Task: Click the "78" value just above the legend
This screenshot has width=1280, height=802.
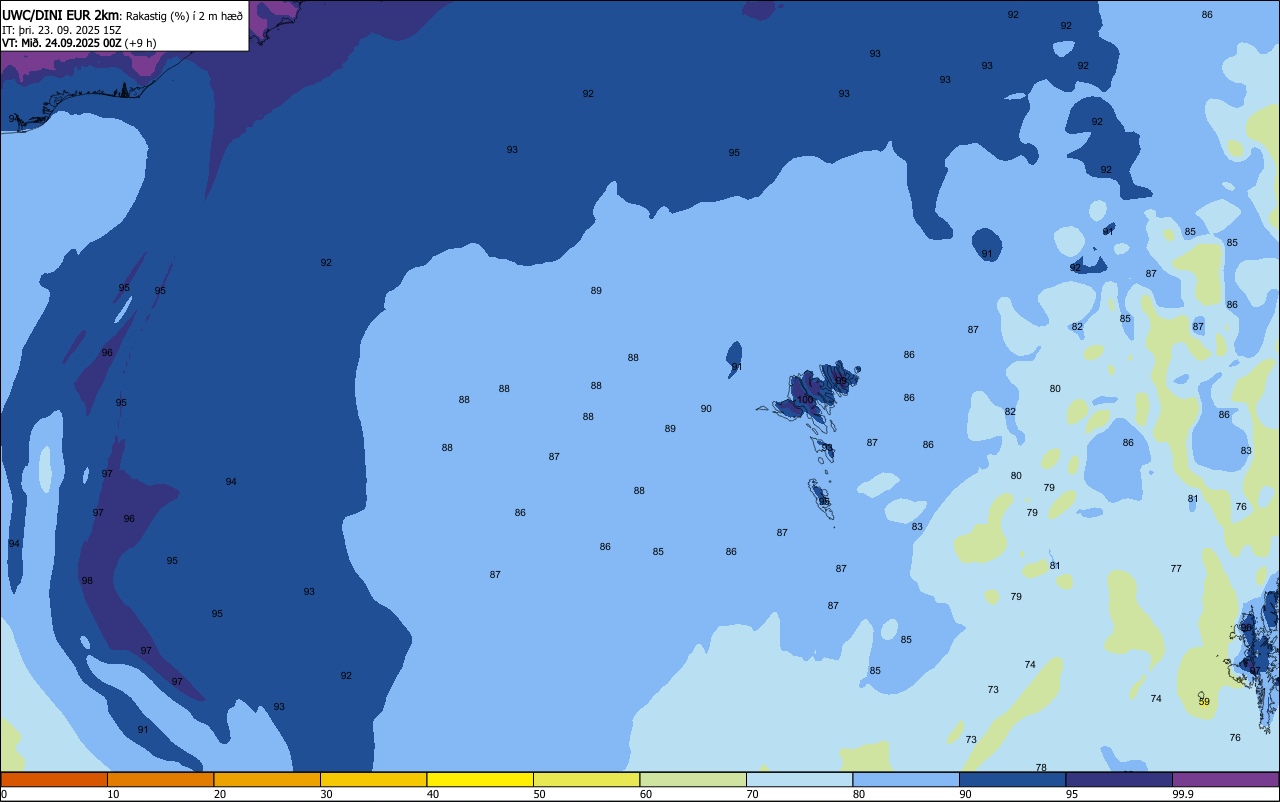Action: click(x=1041, y=768)
